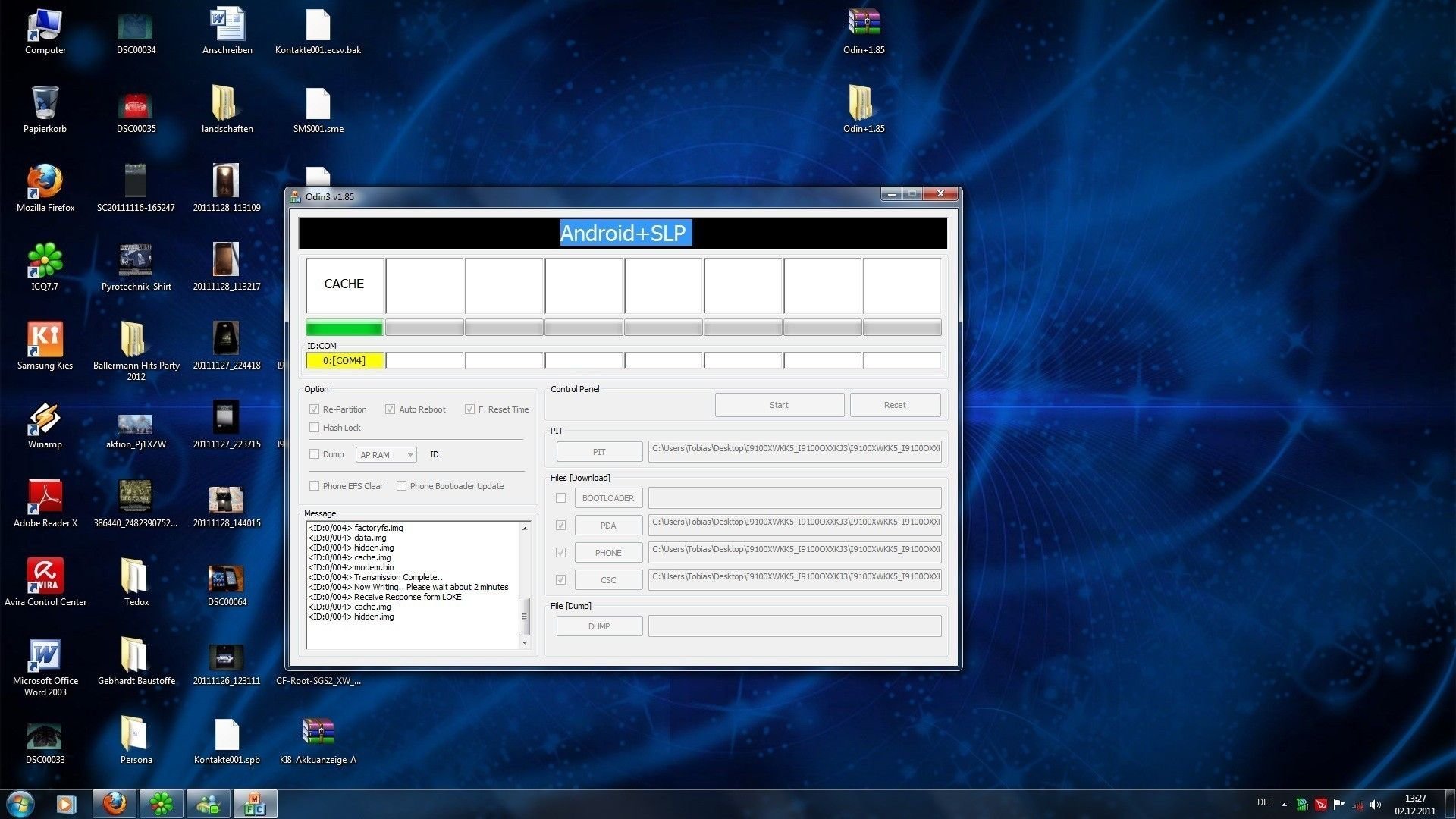Click the BOOTLOADER file button
This screenshot has width=1456, height=819.
click(x=608, y=498)
